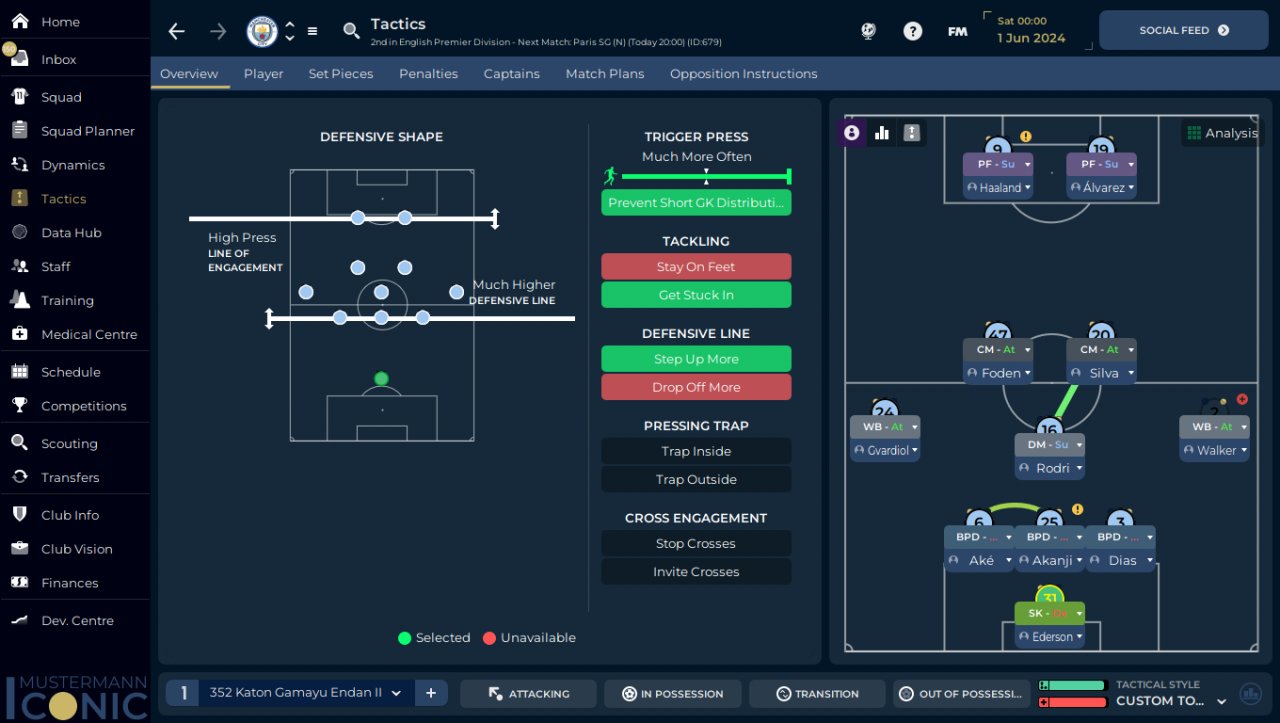Image resolution: width=1280 pixels, height=723 pixels.
Task: Click the Analysis button above pitch
Action: tap(1221, 133)
